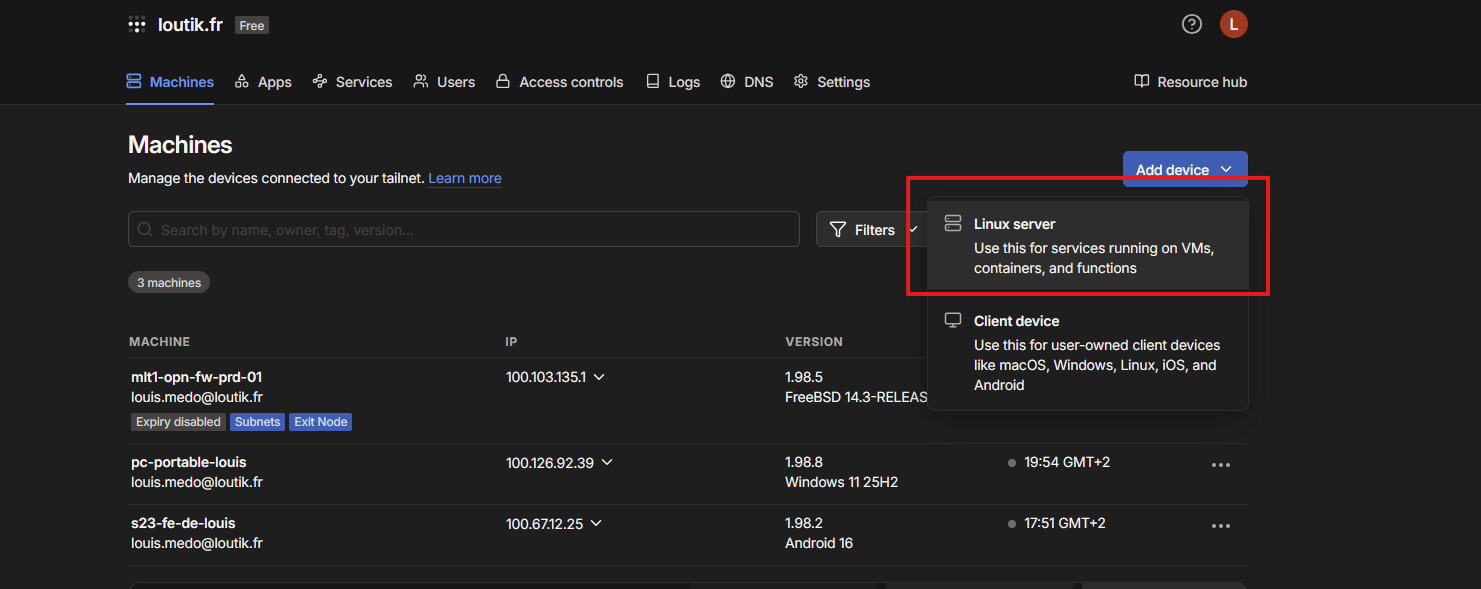Click the Tailscale dots logo icon
Image resolution: width=1481 pixels, height=589 pixels.
[x=137, y=25]
